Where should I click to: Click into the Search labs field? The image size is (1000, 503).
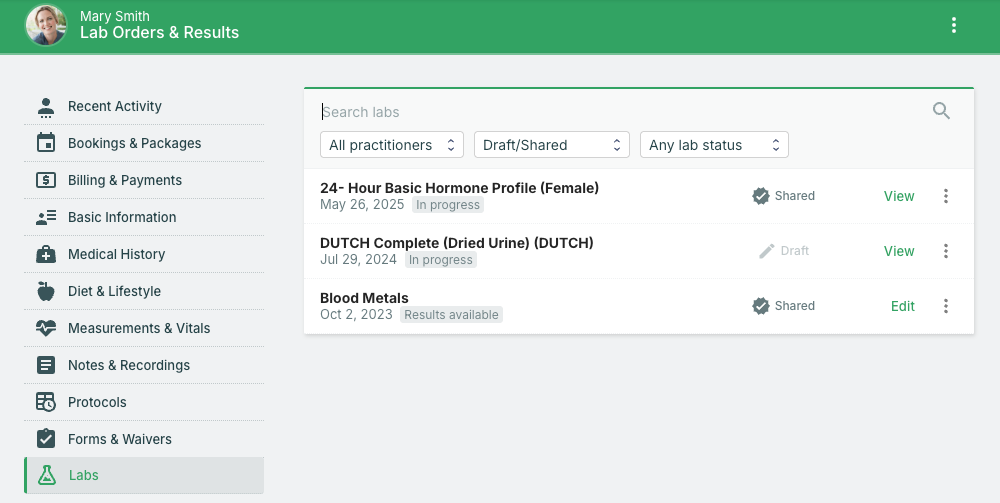pos(620,112)
